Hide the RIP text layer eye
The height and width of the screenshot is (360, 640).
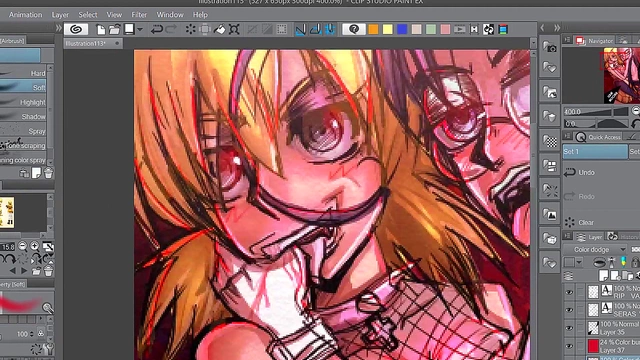[569, 292]
